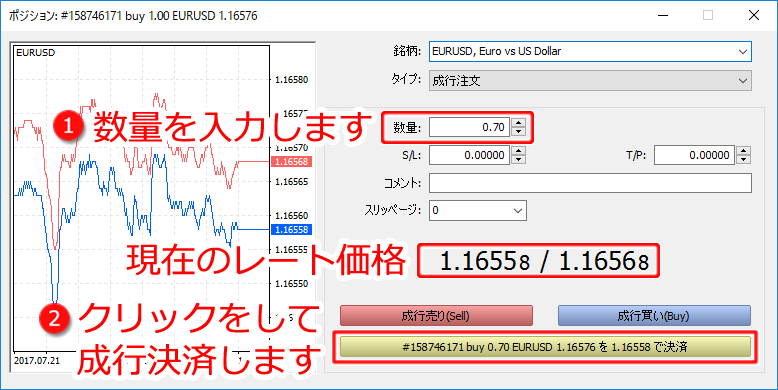The height and width of the screenshot is (390, 778).
Task: Click the コメント comment text field
Action: [590, 183]
